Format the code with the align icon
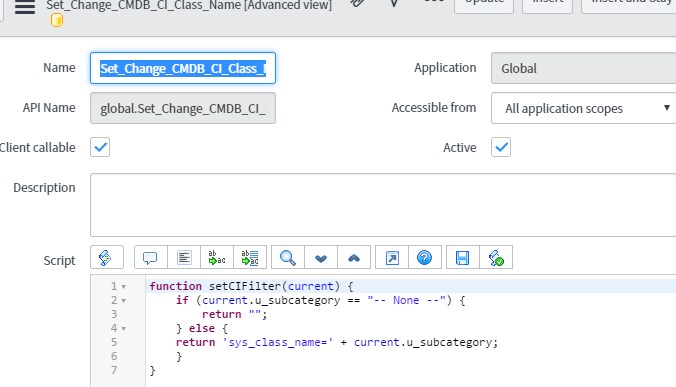Screen dimensions: 676x387 click(x=184, y=257)
